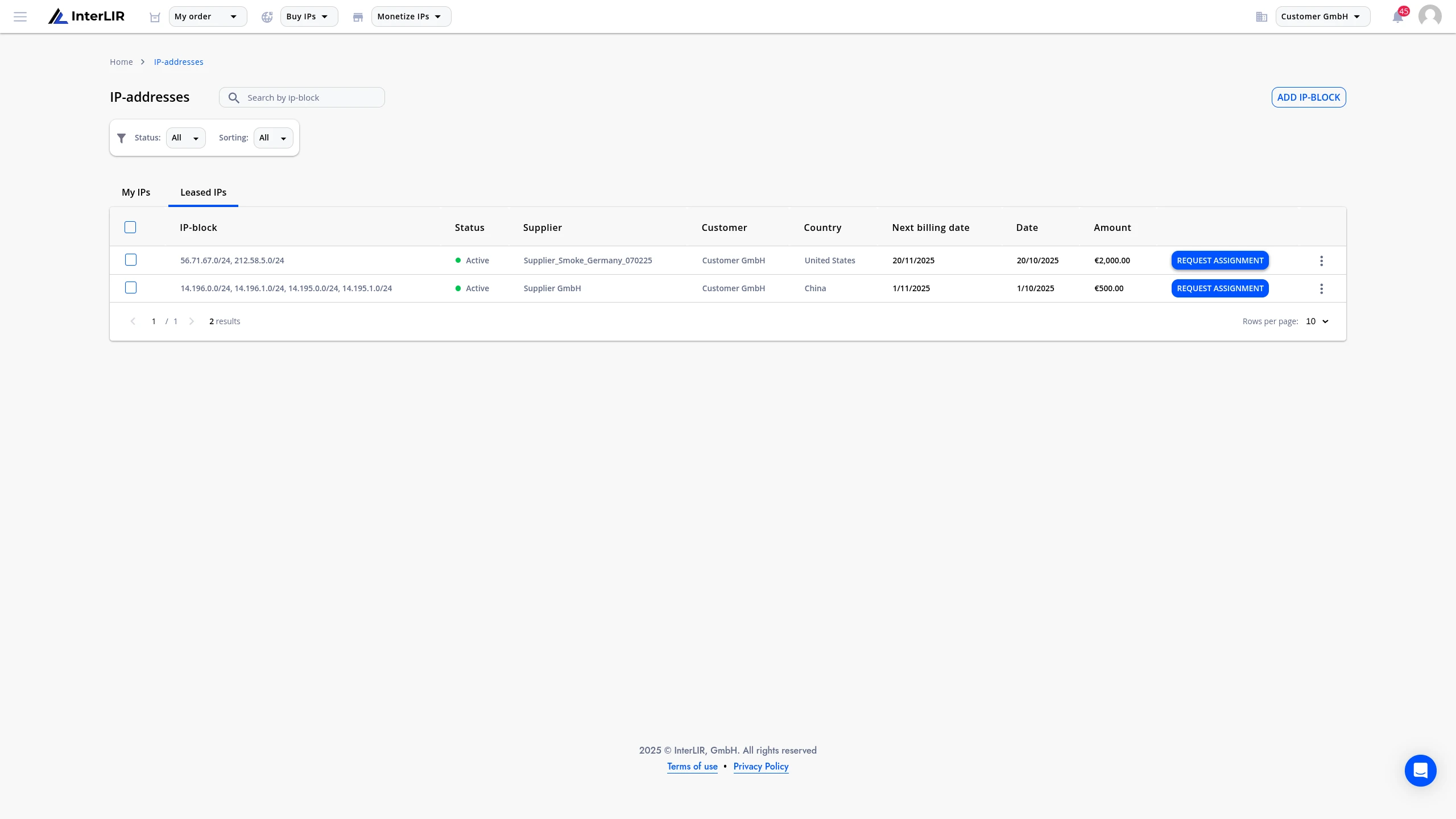Switch to the Leased IPs tab

pyautogui.click(x=203, y=192)
